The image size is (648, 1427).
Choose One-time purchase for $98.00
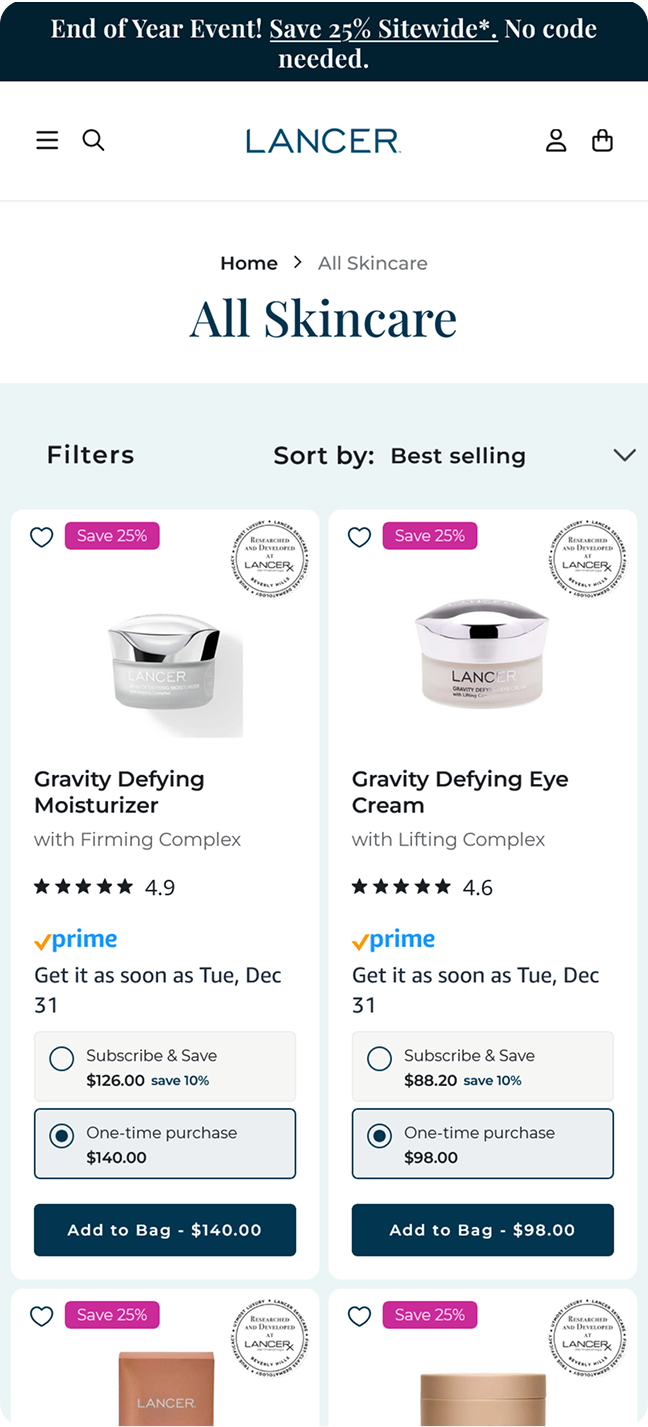(380, 1136)
